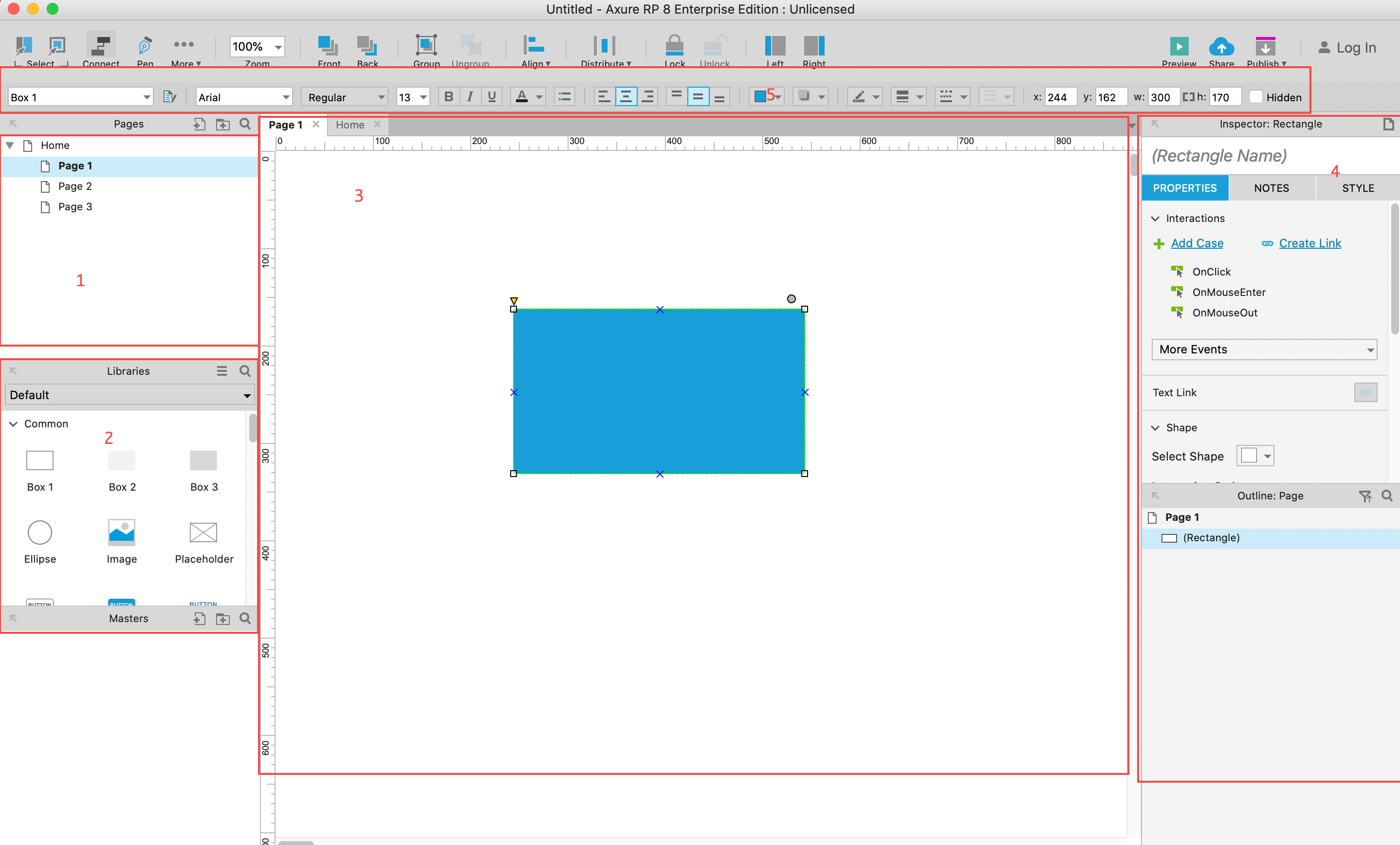Switch to the STYLE tab

pyautogui.click(x=1358, y=188)
